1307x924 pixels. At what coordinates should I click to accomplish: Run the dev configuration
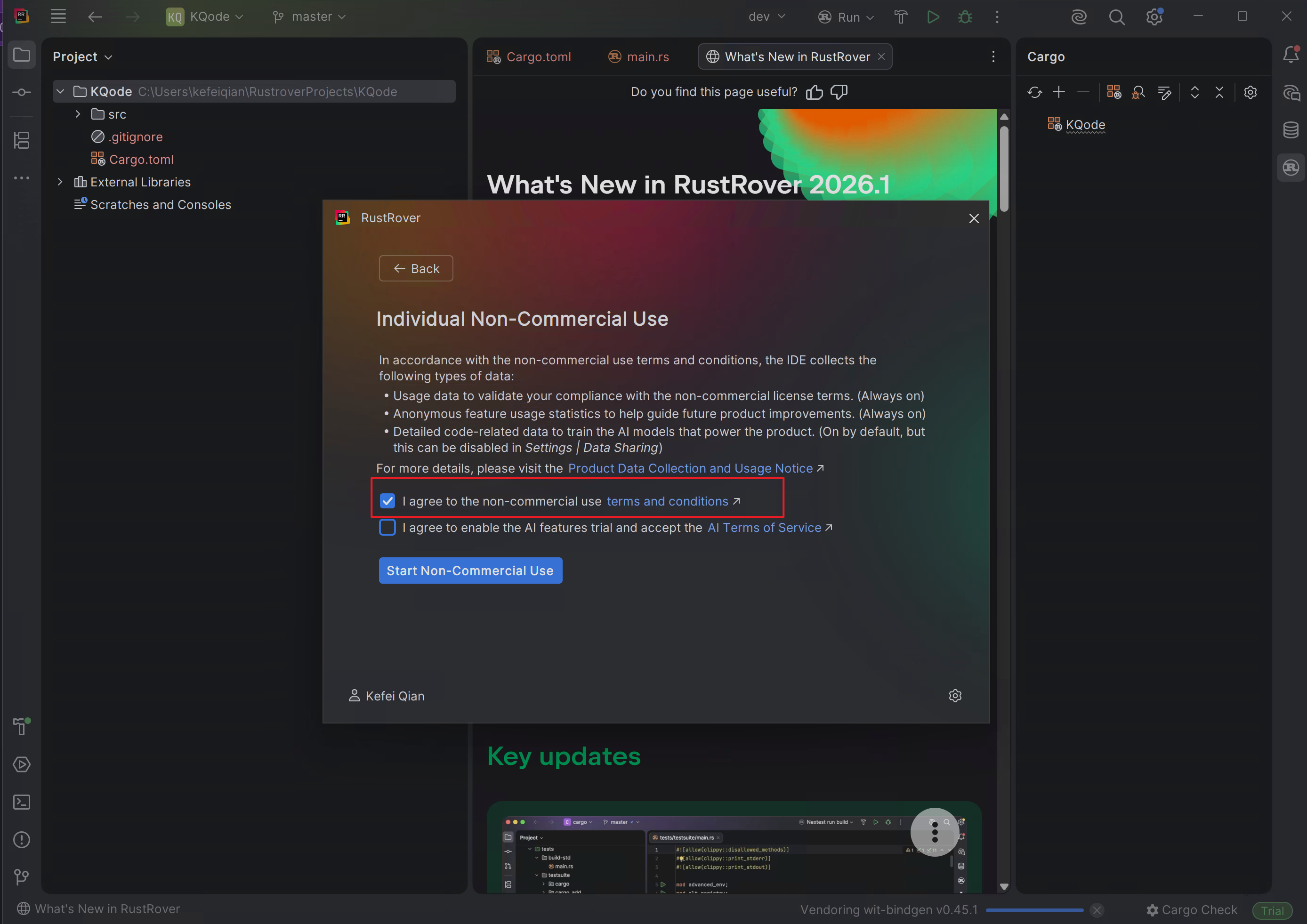932,17
